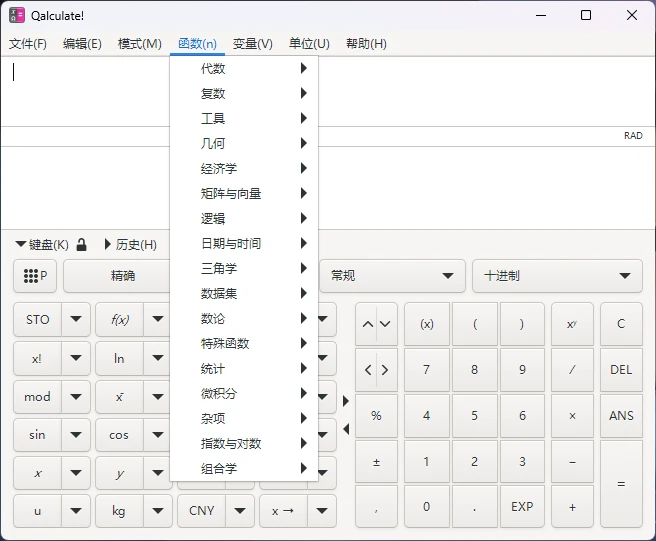This screenshot has height=541, width=656.
Task: Open the 统计 functions submenu
Action: coord(244,368)
